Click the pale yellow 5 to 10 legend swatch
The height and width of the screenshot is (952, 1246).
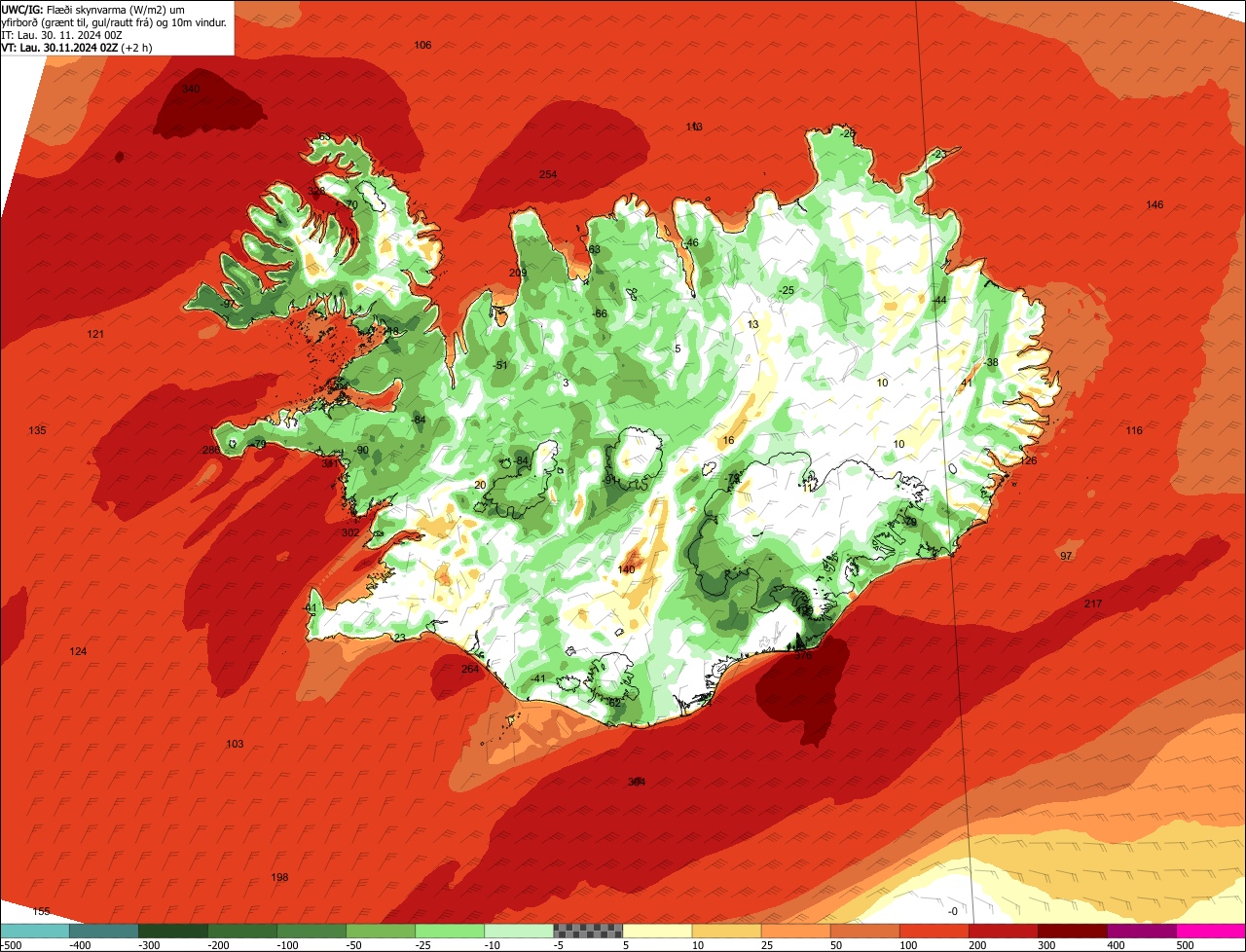(657, 931)
